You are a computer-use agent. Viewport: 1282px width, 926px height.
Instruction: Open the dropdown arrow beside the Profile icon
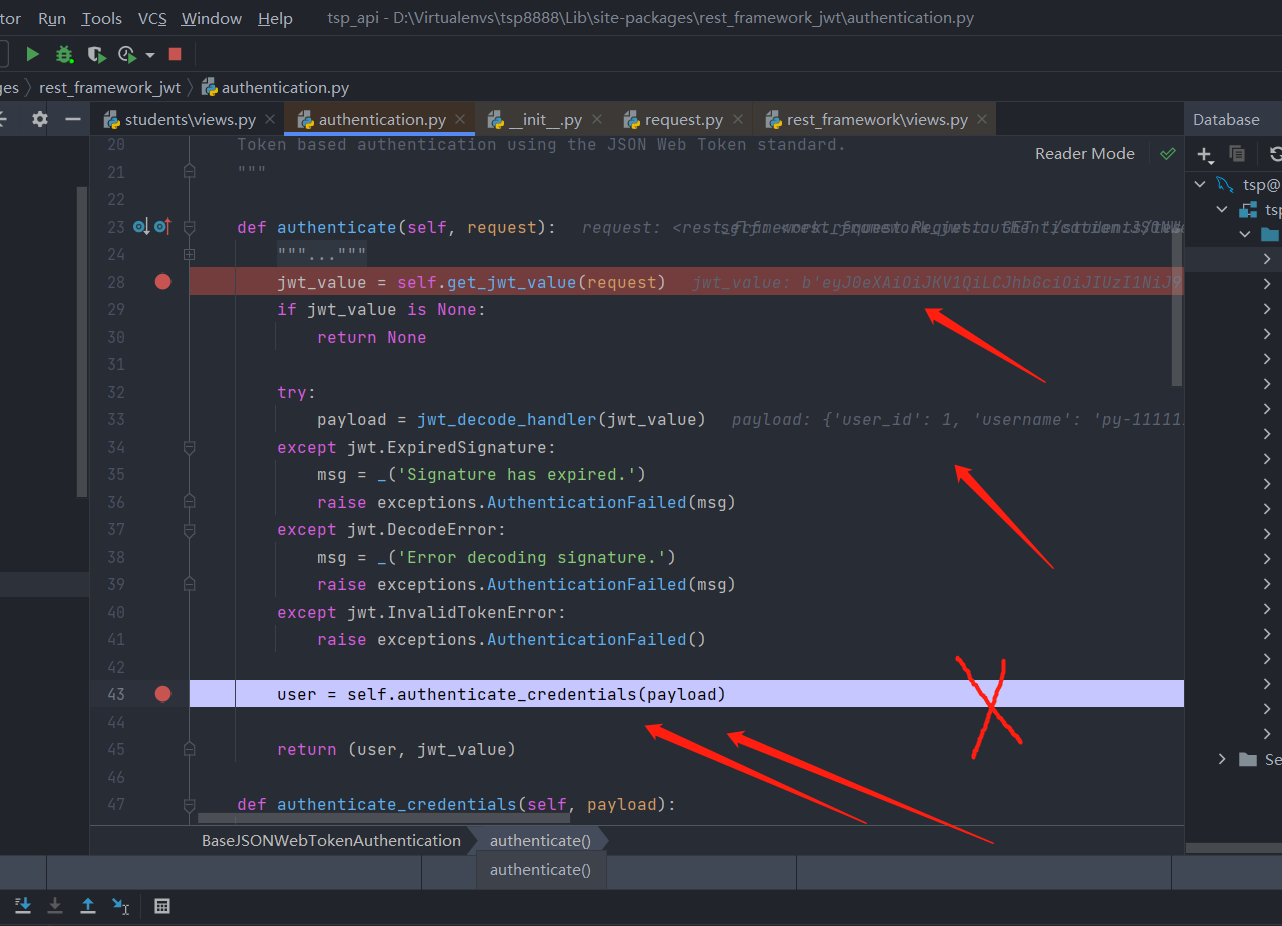pyautogui.click(x=150, y=55)
